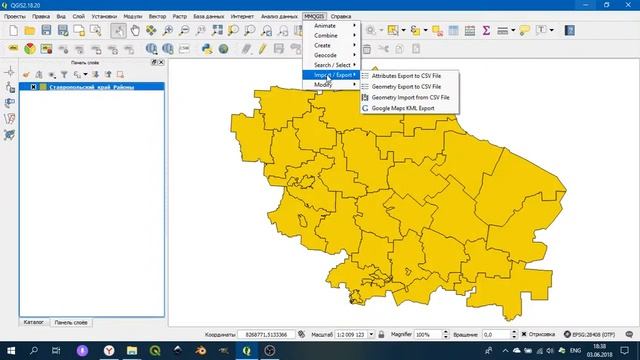Click Remove Layer icon in layers panel
640x360 pixels.
(120, 75)
